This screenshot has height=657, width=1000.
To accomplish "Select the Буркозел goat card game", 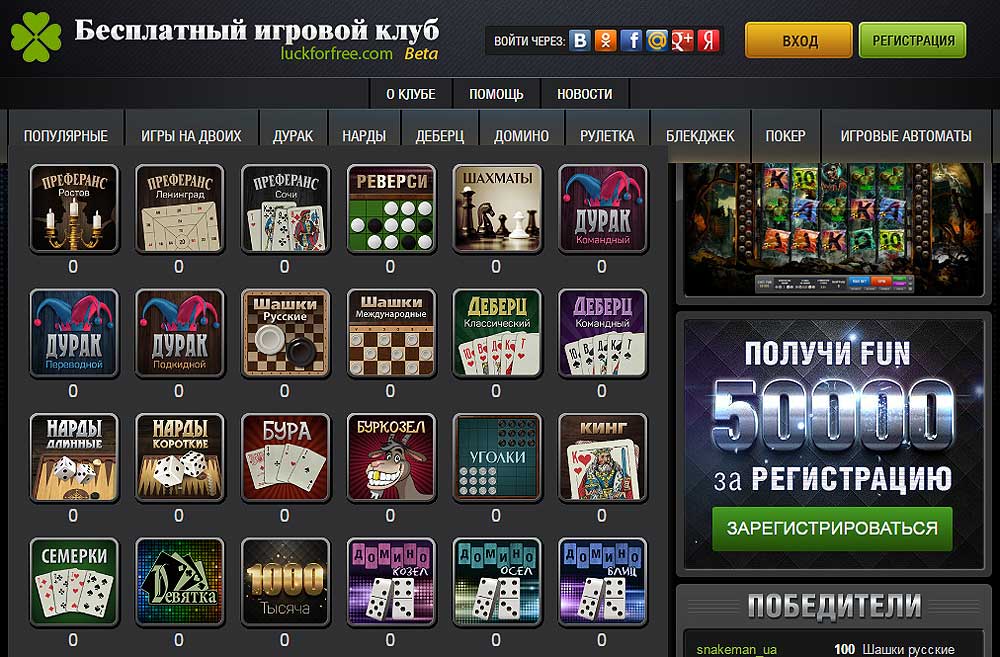I will 391,457.
